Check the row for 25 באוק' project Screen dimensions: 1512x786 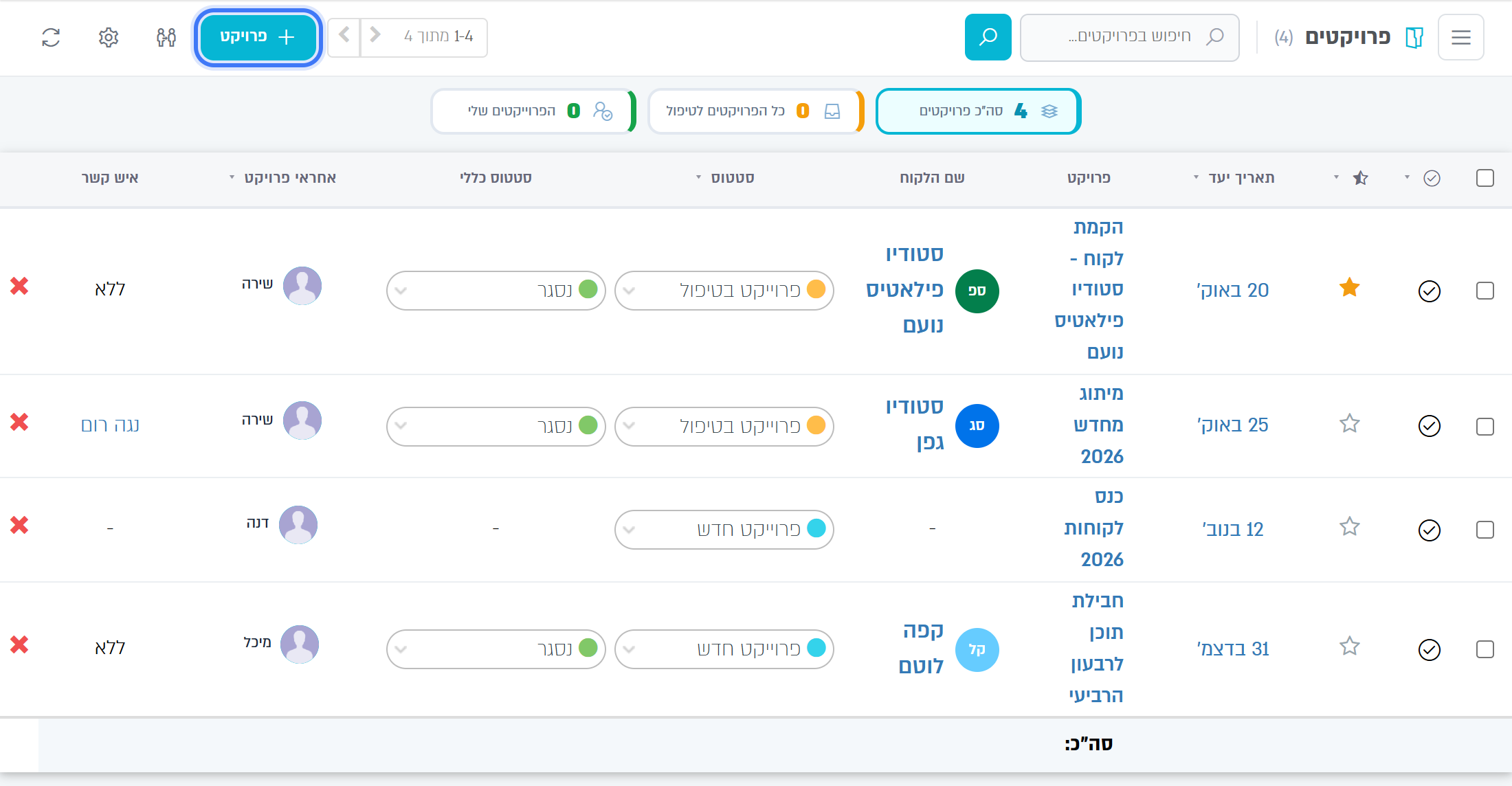(x=1485, y=427)
